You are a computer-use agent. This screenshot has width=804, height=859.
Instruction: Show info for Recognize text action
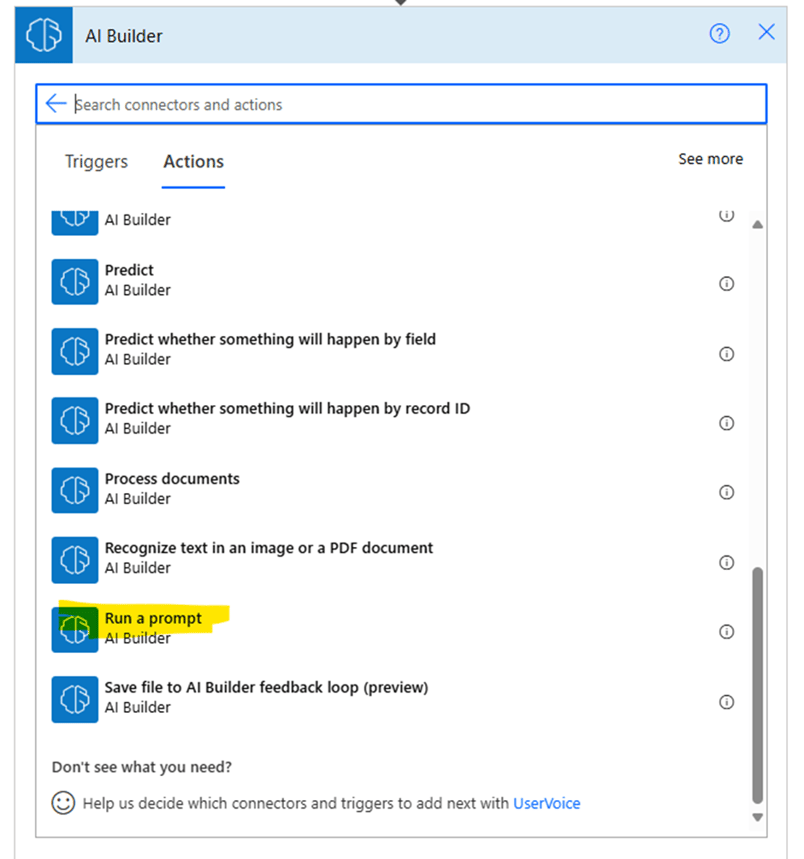pyautogui.click(x=726, y=563)
